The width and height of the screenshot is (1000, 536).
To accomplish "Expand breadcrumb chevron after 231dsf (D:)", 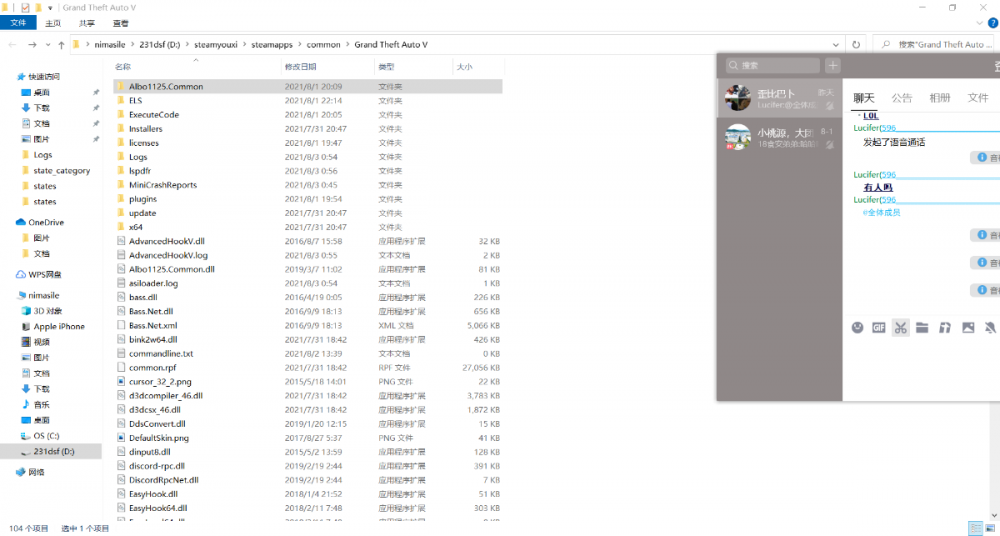I will [x=188, y=45].
